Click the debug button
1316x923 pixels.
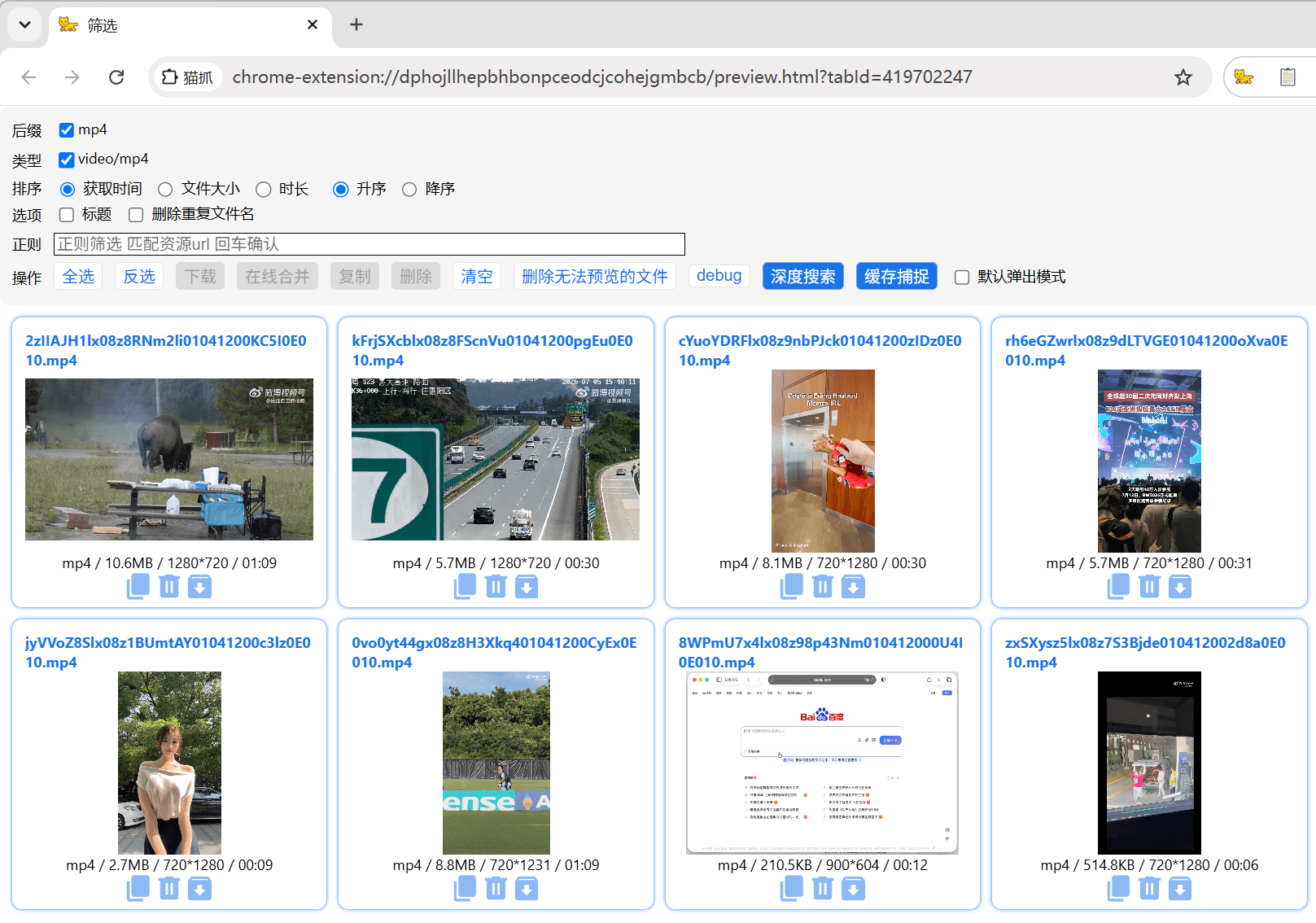719,276
